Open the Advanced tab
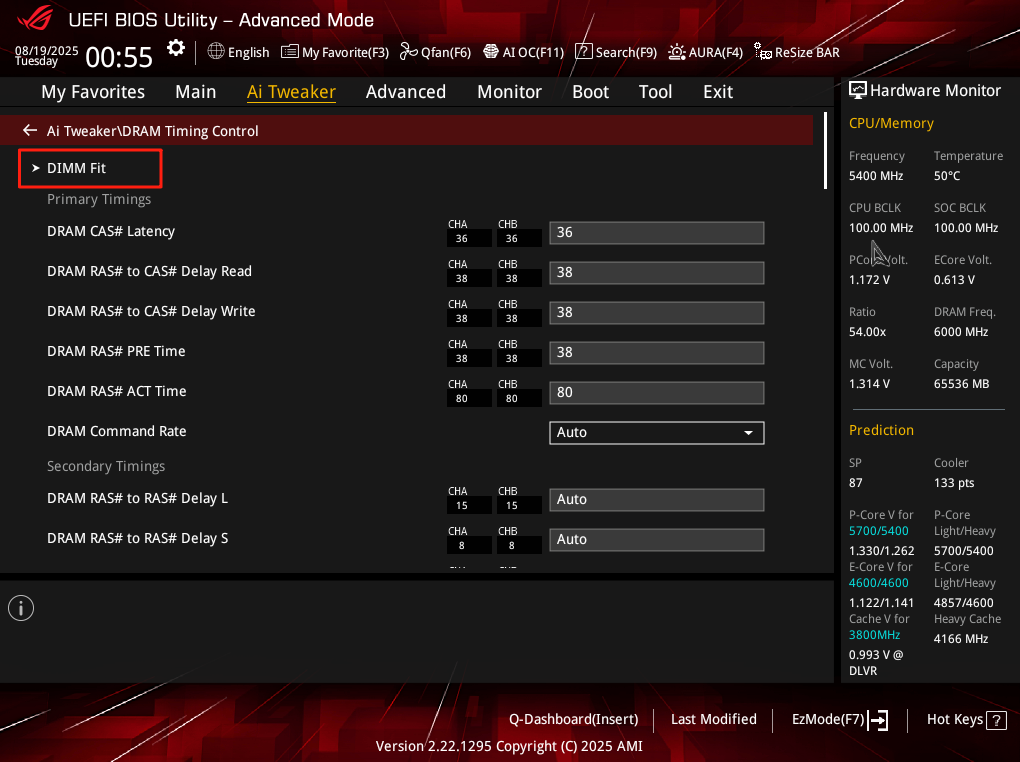Viewport: 1020px width, 762px height. tap(406, 92)
